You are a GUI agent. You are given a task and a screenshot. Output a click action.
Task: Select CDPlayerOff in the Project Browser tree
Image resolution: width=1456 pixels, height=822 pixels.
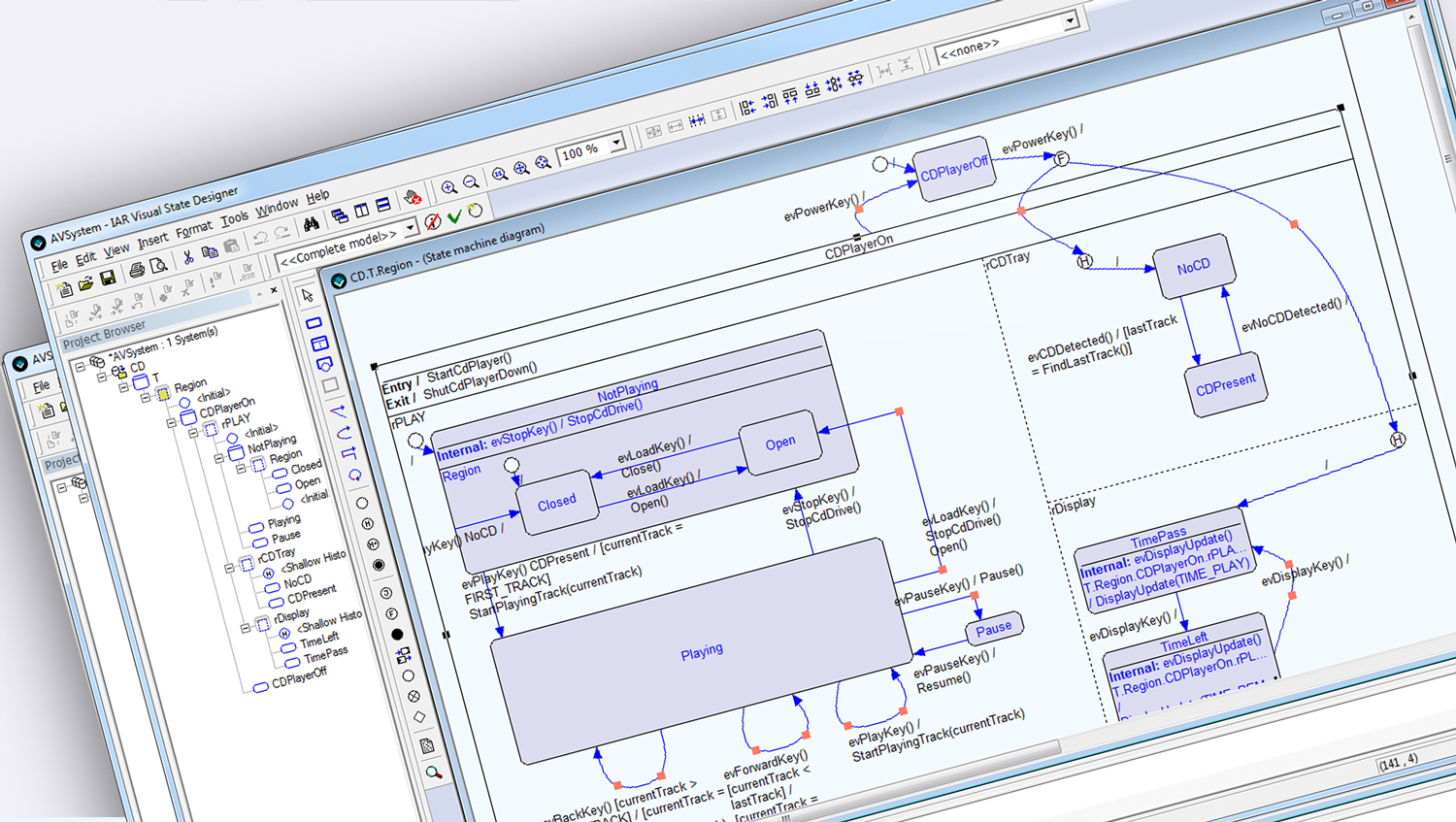pyautogui.click(x=299, y=677)
